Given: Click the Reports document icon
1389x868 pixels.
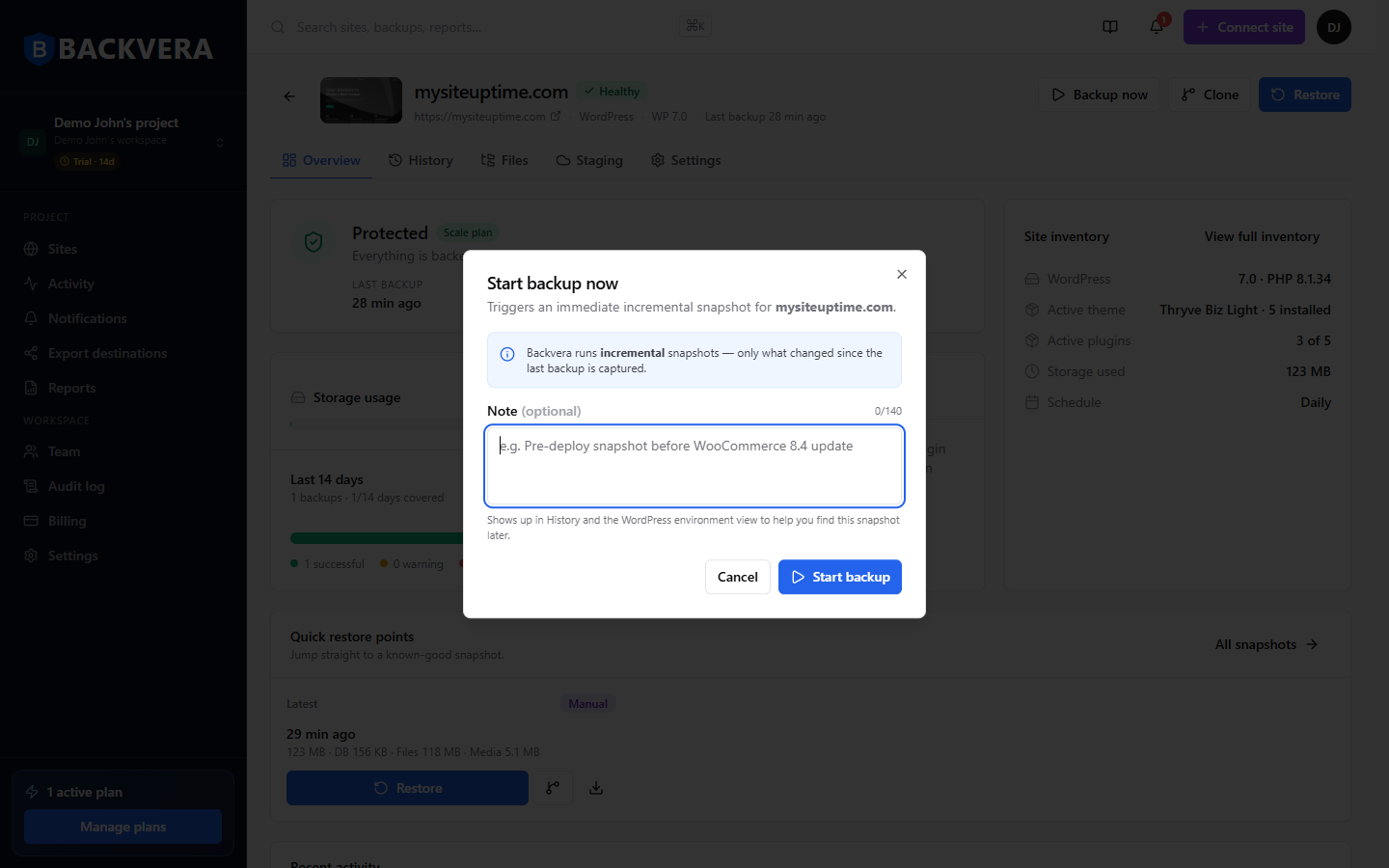Looking at the screenshot, I should point(31,388).
